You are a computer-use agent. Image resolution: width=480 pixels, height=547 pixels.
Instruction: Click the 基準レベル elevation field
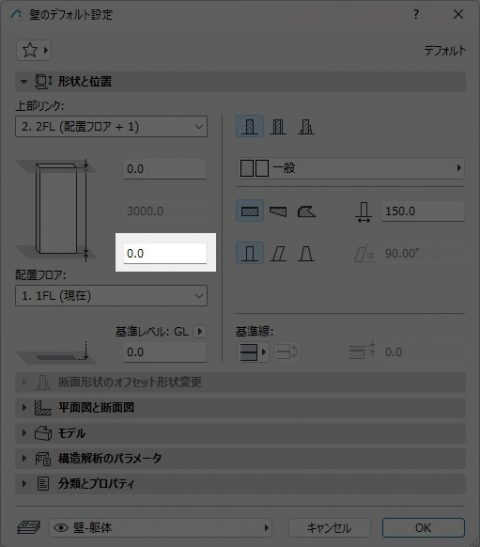pyautogui.click(x=165, y=352)
